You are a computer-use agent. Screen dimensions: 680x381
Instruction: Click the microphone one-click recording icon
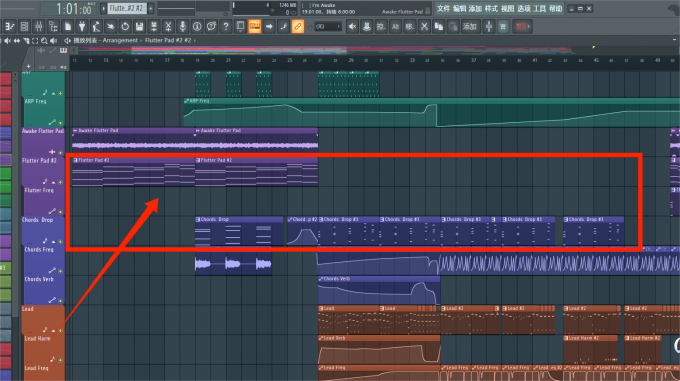(182, 26)
